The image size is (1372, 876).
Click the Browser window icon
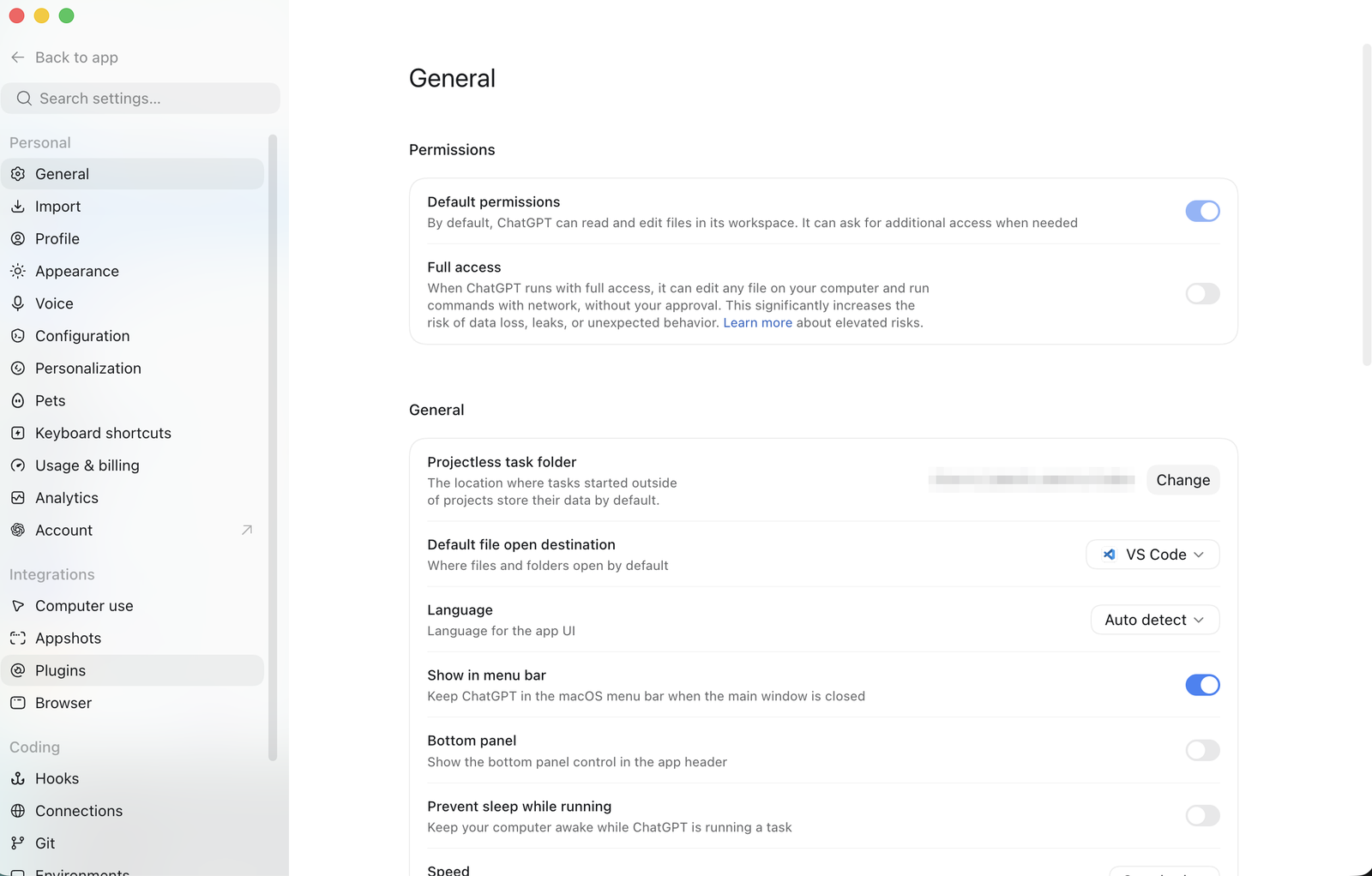click(x=18, y=703)
